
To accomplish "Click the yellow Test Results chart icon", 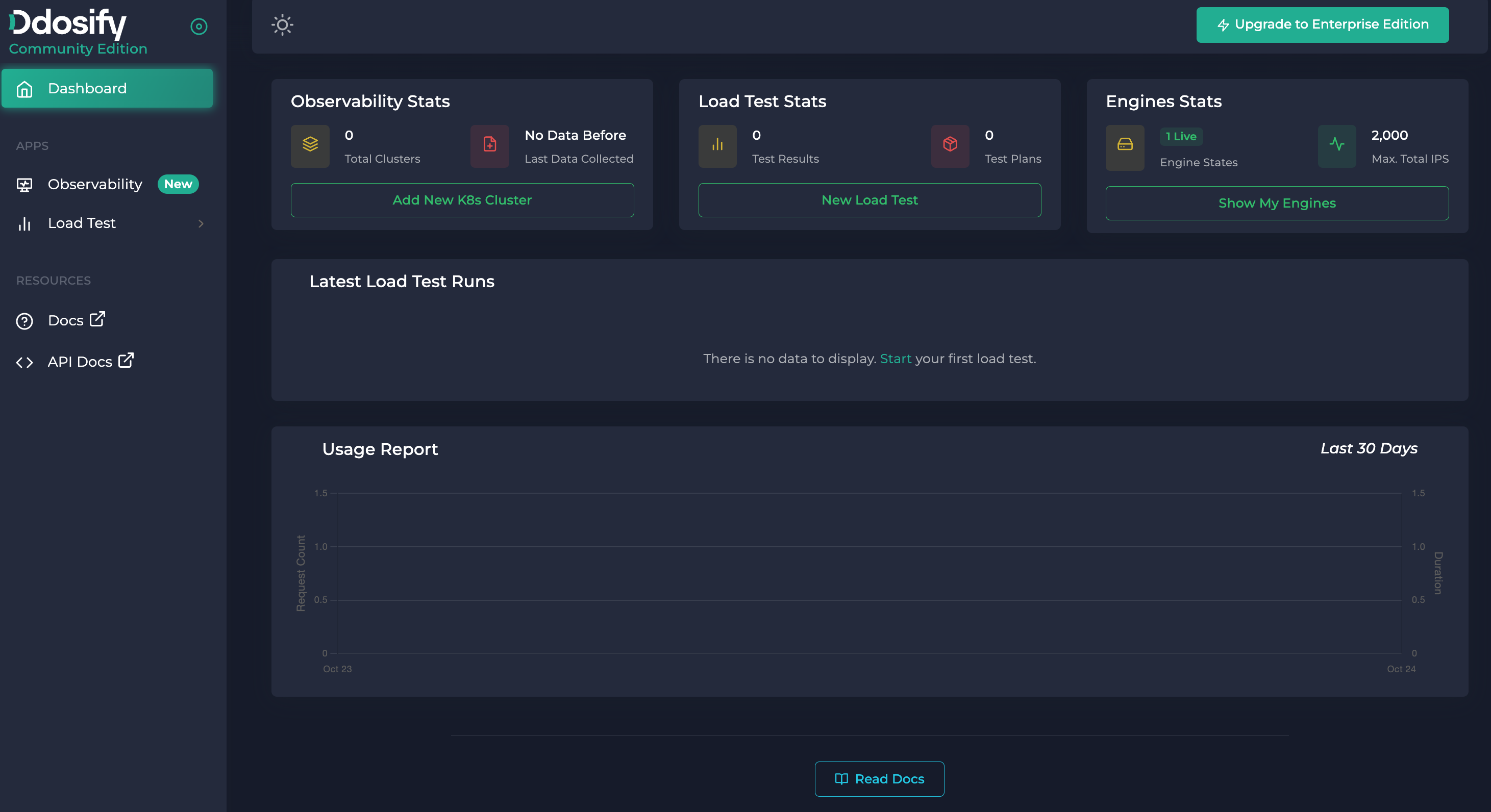I will point(717,146).
